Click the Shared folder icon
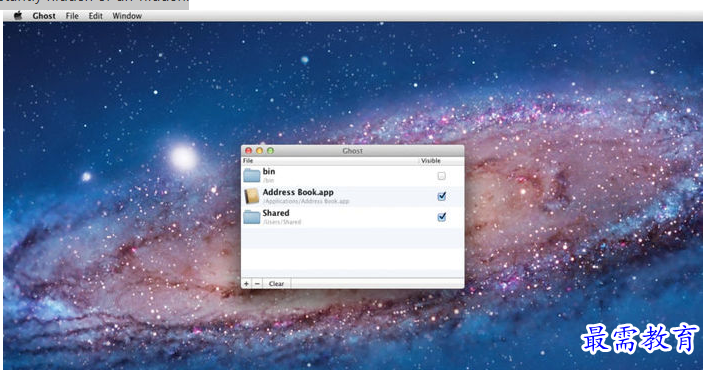 tap(252, 217)
